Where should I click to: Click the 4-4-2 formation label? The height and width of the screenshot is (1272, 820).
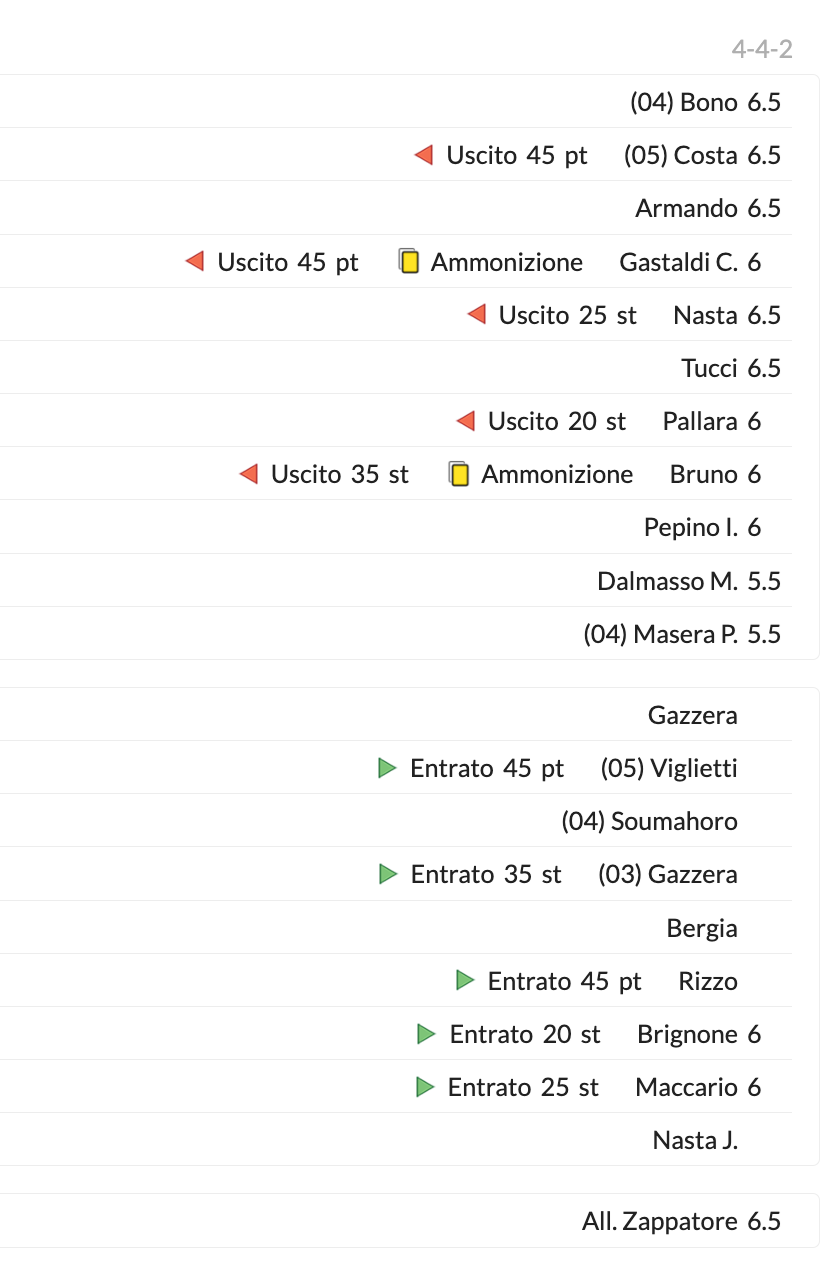pos(762,49)
